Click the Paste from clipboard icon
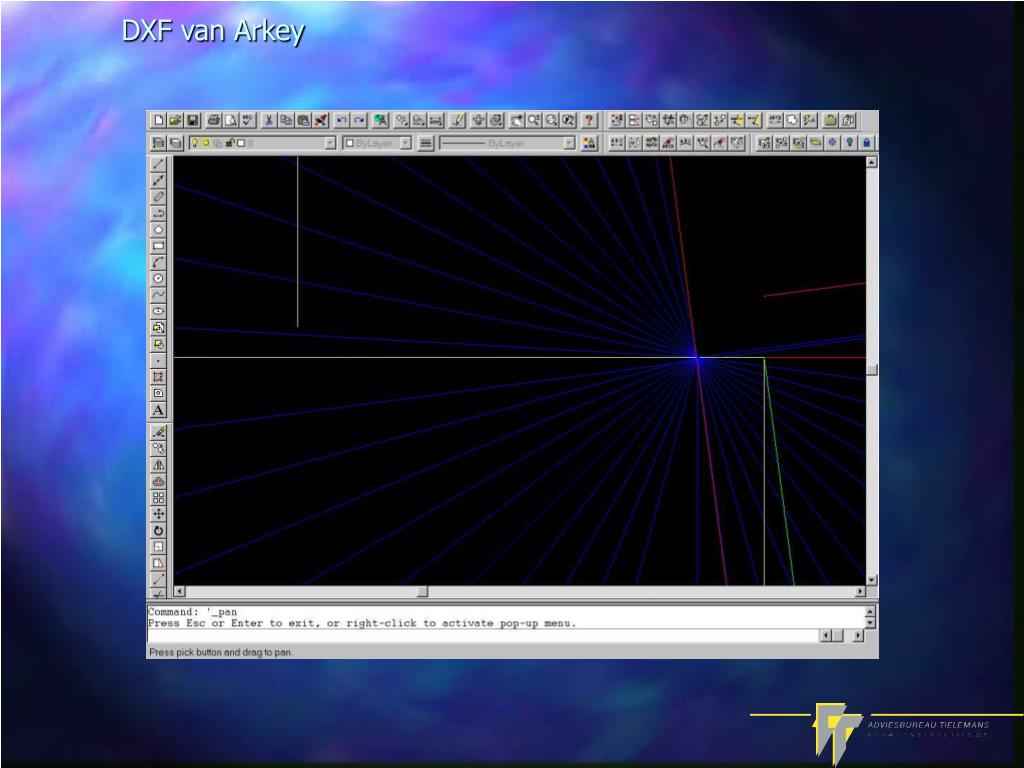This screenshot has width=1024, height=768. coord(303,120)
